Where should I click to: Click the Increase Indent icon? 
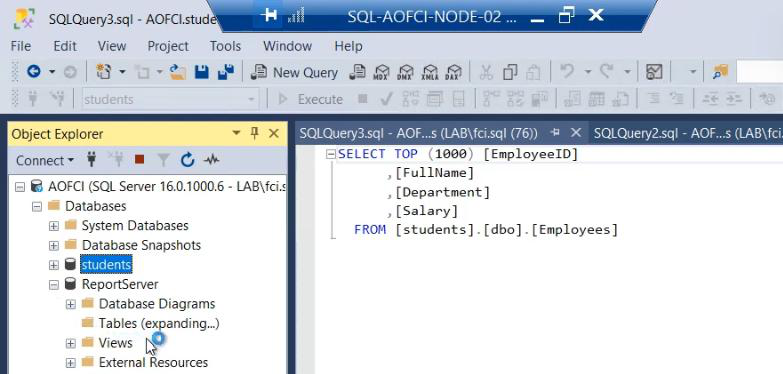[733, 99]
